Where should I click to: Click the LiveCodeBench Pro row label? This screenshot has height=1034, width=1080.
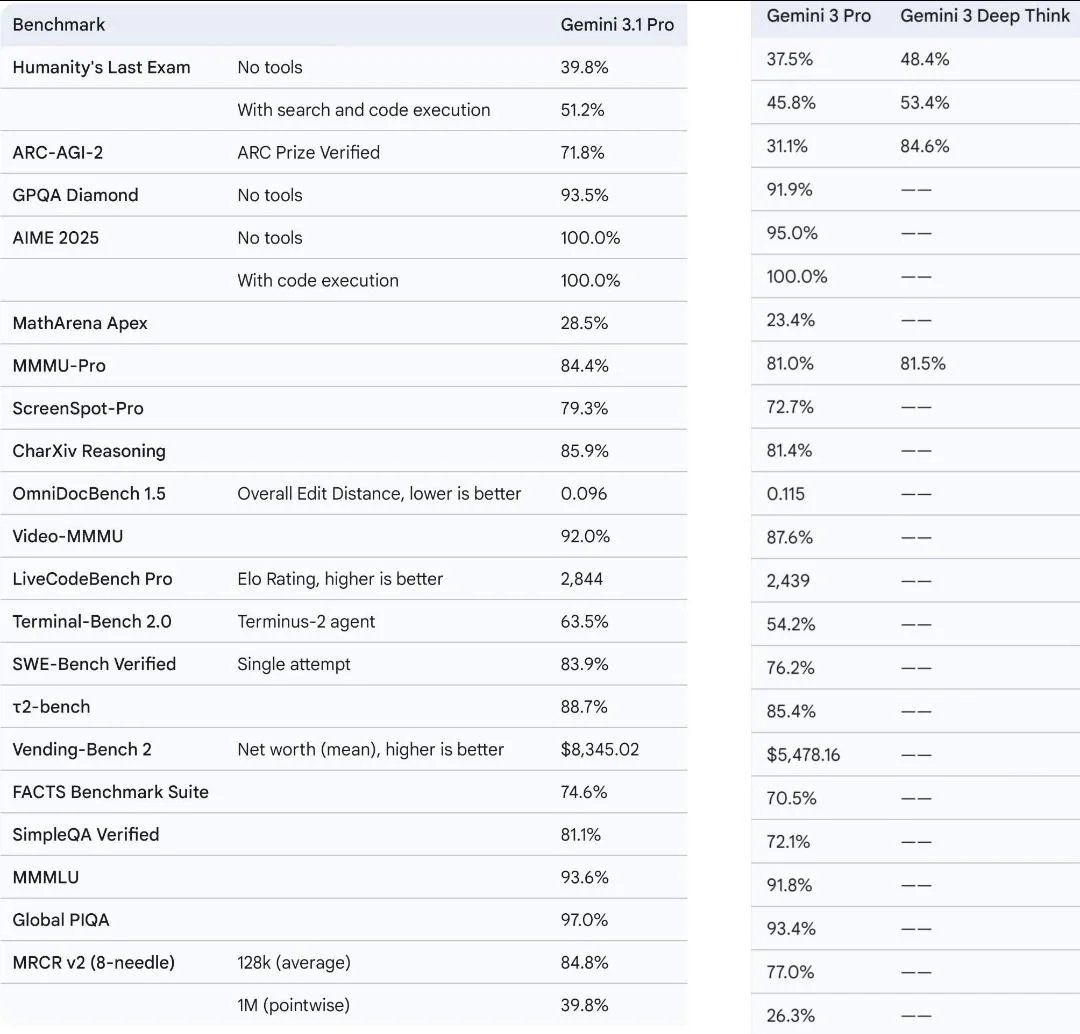click(x=92, y=578)
